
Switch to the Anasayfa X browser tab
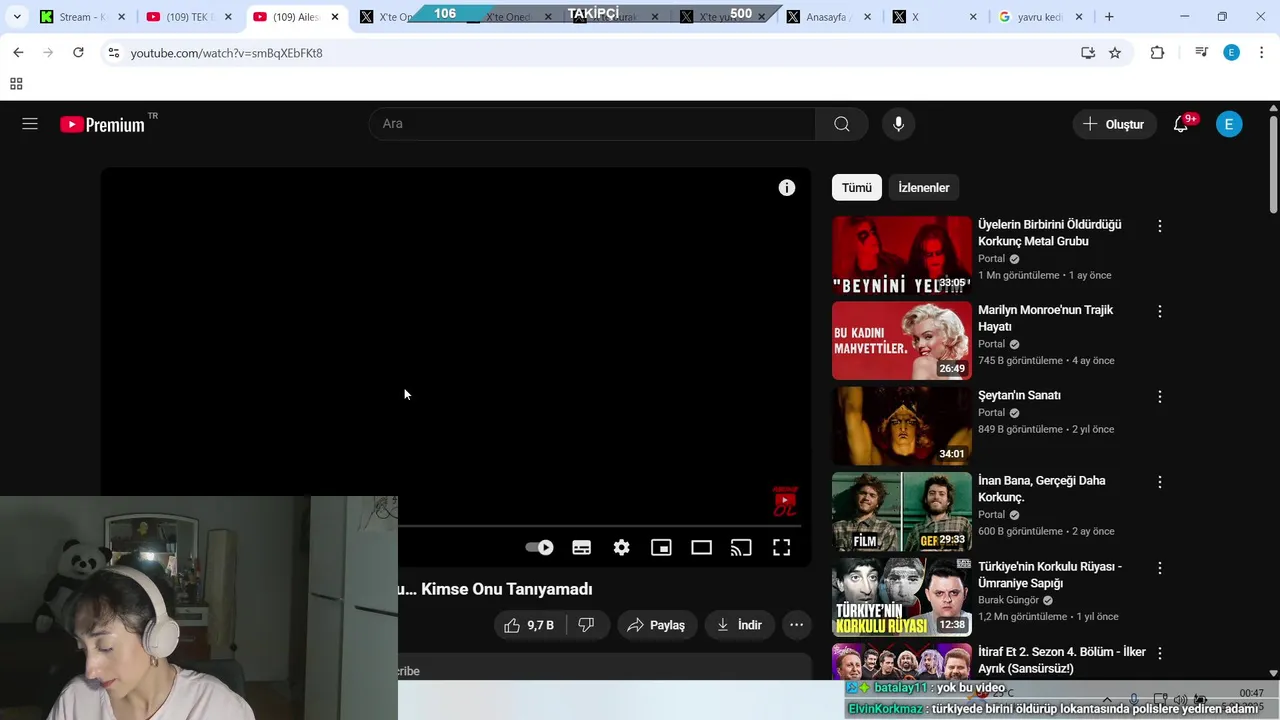pyautogui.click(x=830, y=17)
